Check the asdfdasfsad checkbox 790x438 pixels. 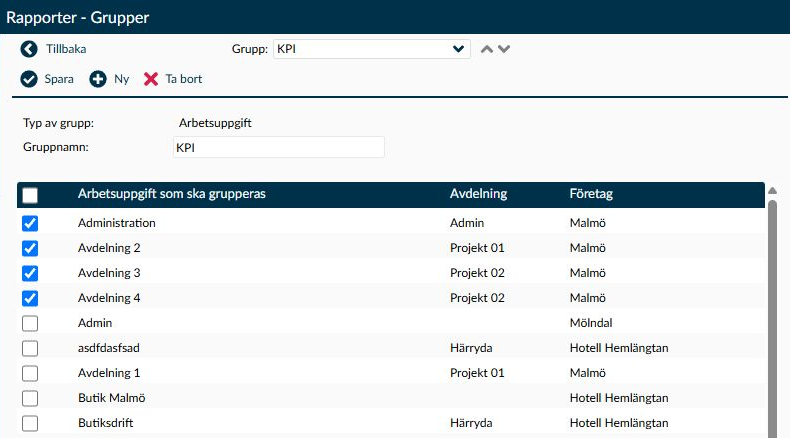click(30, 348)
